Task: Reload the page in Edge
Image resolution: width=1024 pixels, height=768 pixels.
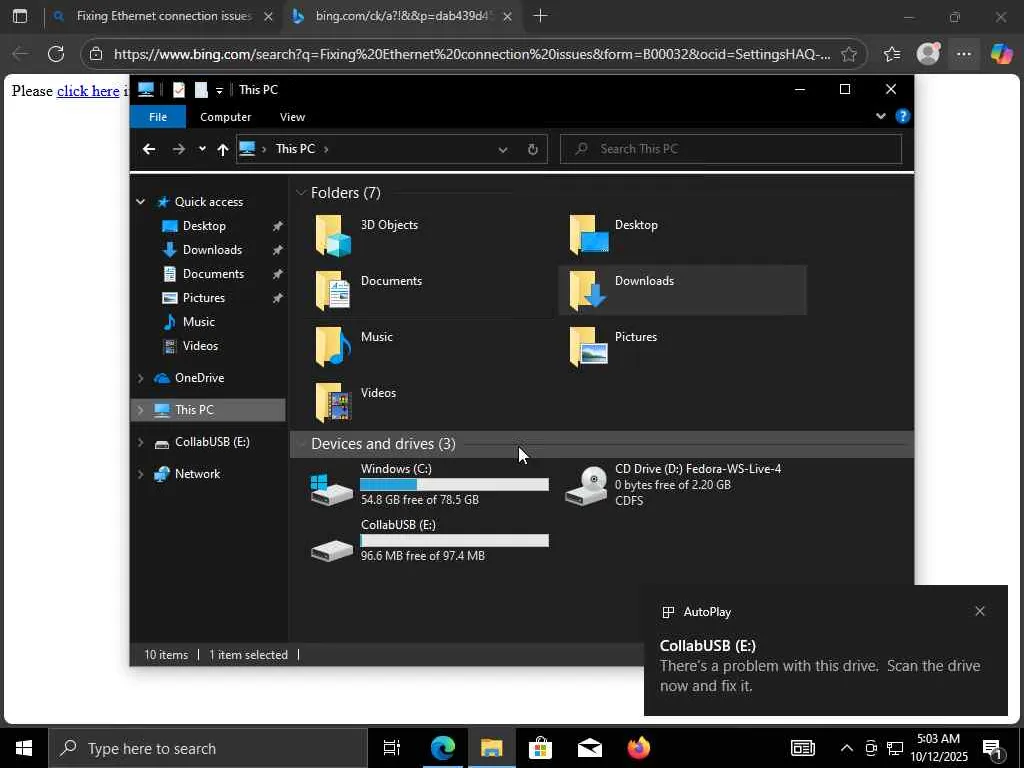Action: tap(56, 54)
